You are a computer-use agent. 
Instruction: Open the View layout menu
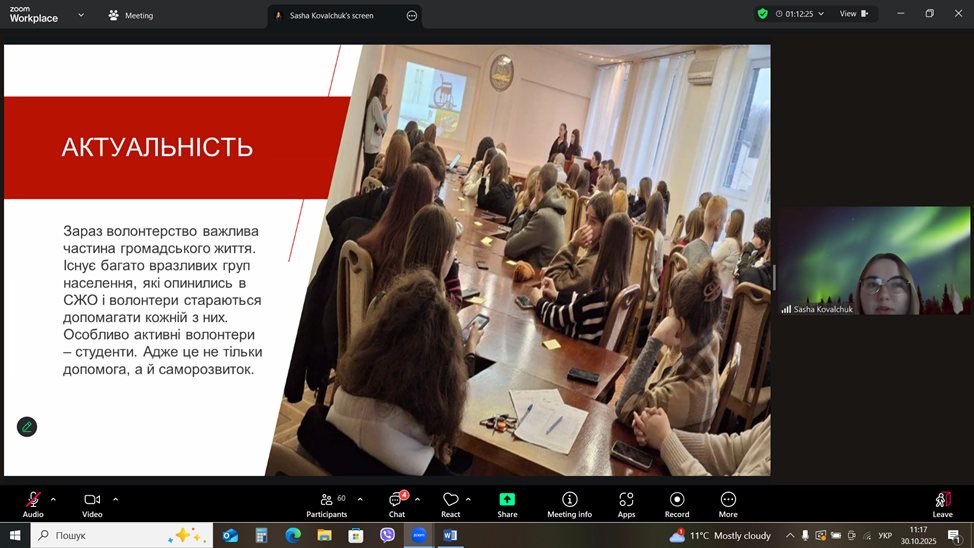[853, 14]
